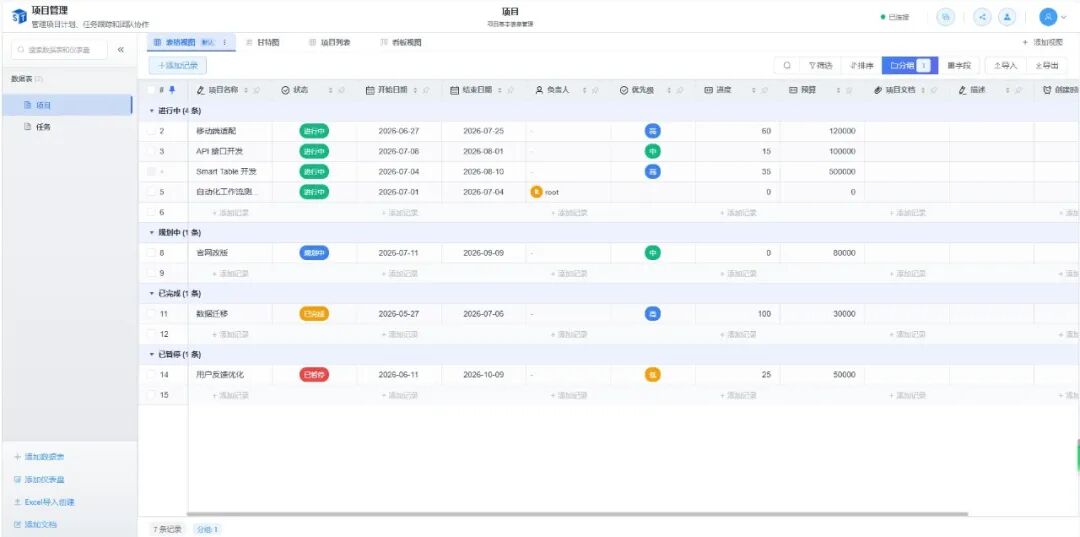Collapse the left sidebar with double chevron
Viewport: 1080px width, 537px height.
tap(121, 50)
